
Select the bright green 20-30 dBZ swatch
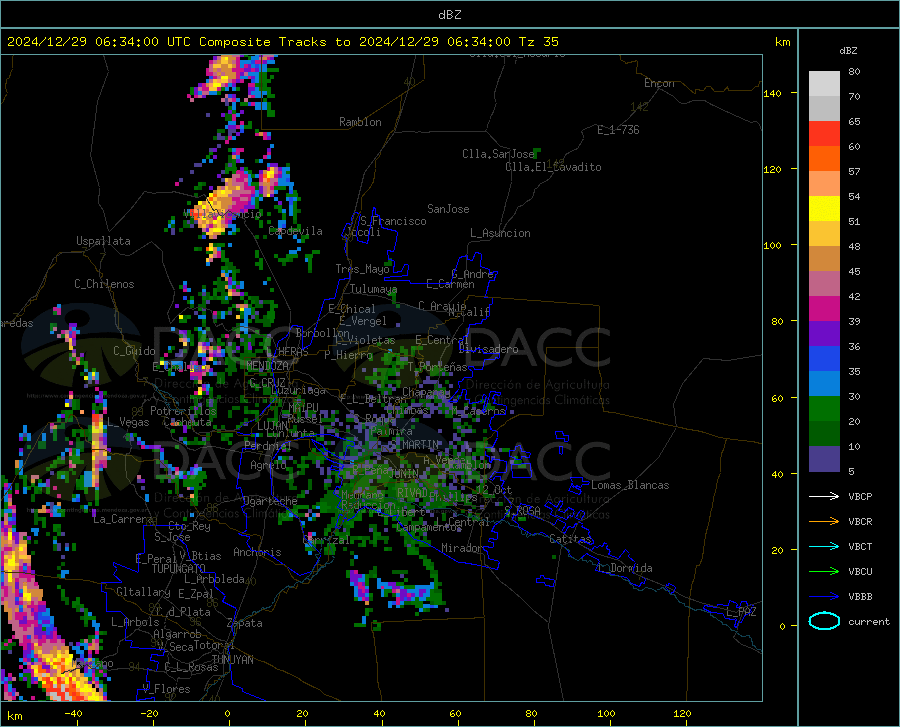(x=824, y=409)
